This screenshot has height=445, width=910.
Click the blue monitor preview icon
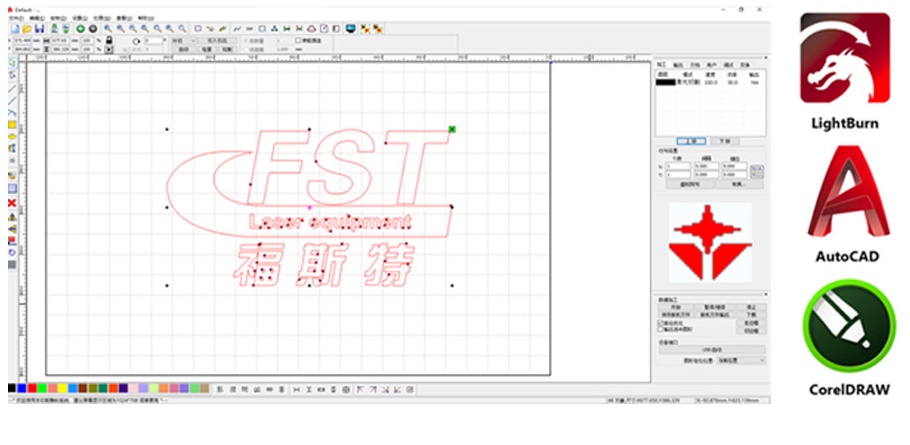pyautogui.click(x=351, y=28)
